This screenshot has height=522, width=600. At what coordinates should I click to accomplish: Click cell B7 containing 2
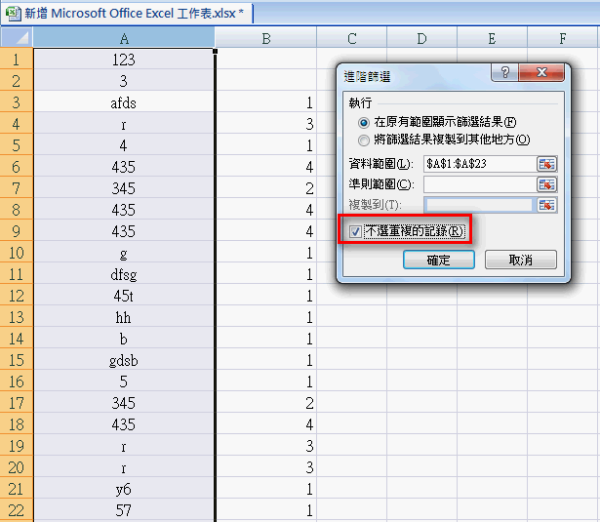pyautogui.click(x=266, y=188)
